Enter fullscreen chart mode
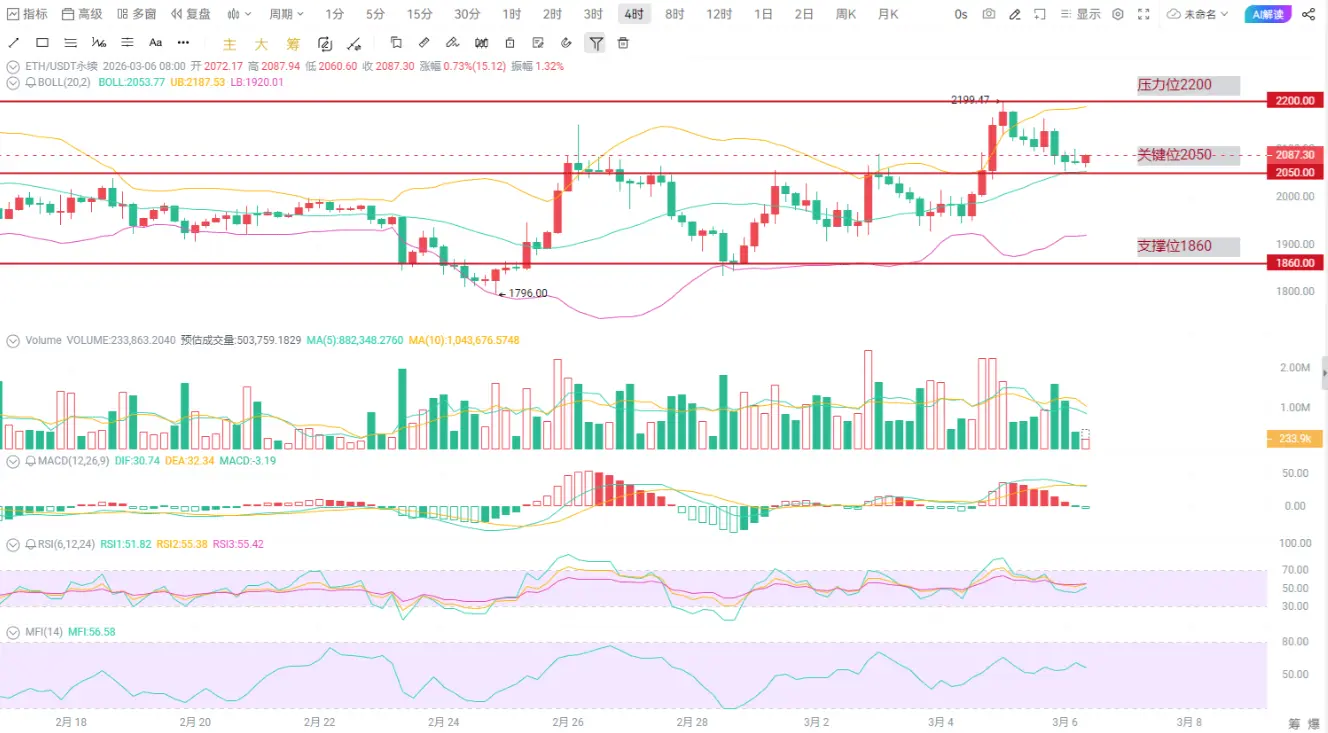The height and width of the screenshot is (733, 1328). 1146,14
